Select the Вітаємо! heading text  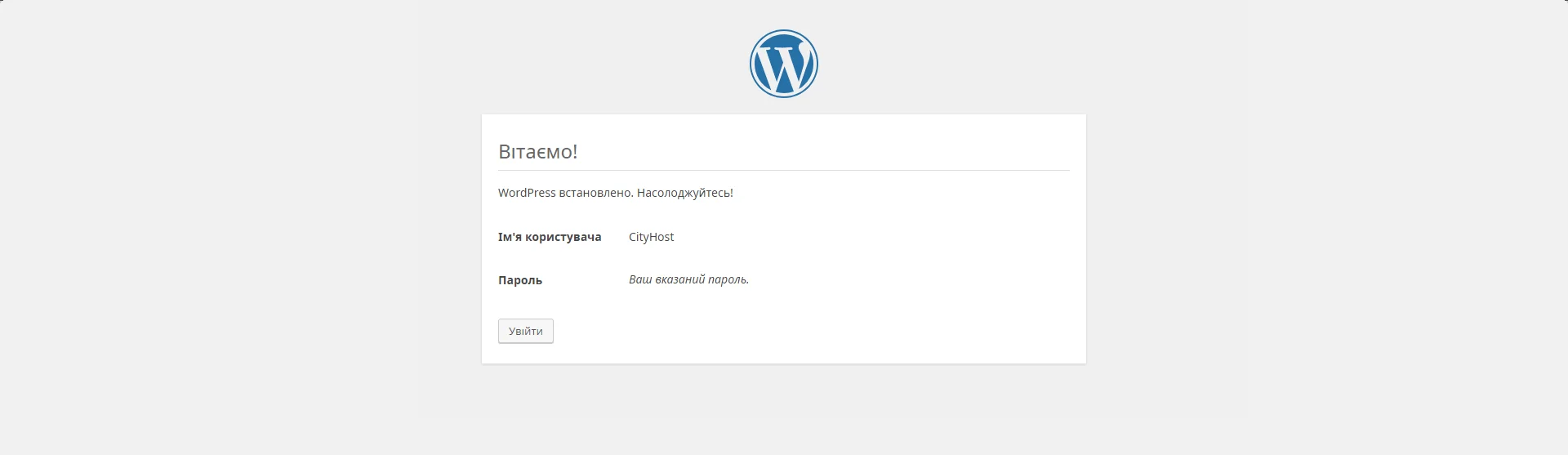[538, 151]
